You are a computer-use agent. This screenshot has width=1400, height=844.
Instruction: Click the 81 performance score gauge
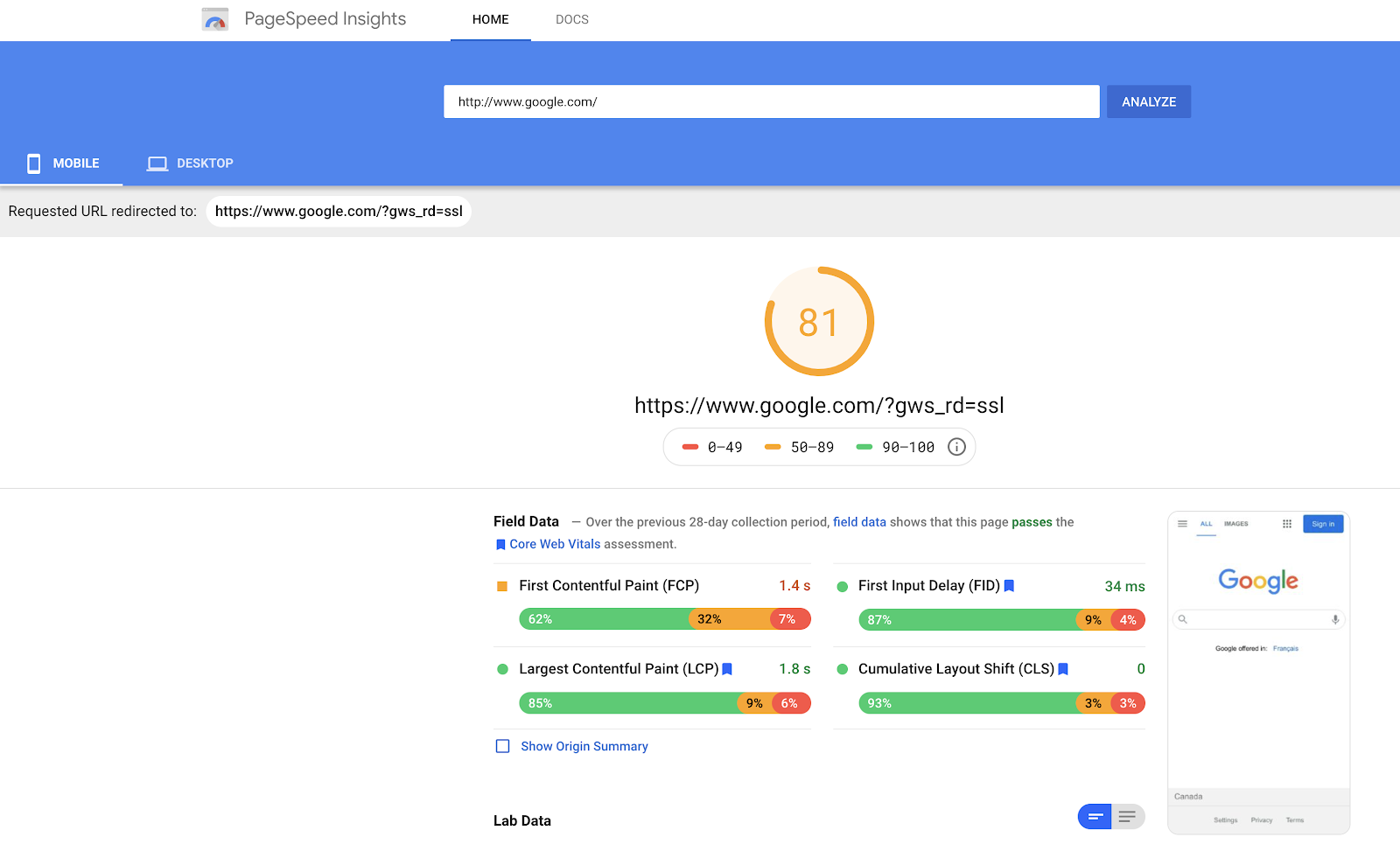click(x=819, y=322)
